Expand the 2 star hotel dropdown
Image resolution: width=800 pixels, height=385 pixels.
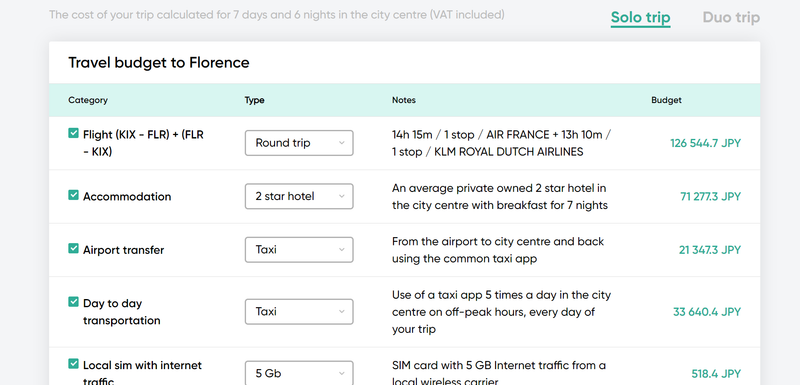coord(299,196)
